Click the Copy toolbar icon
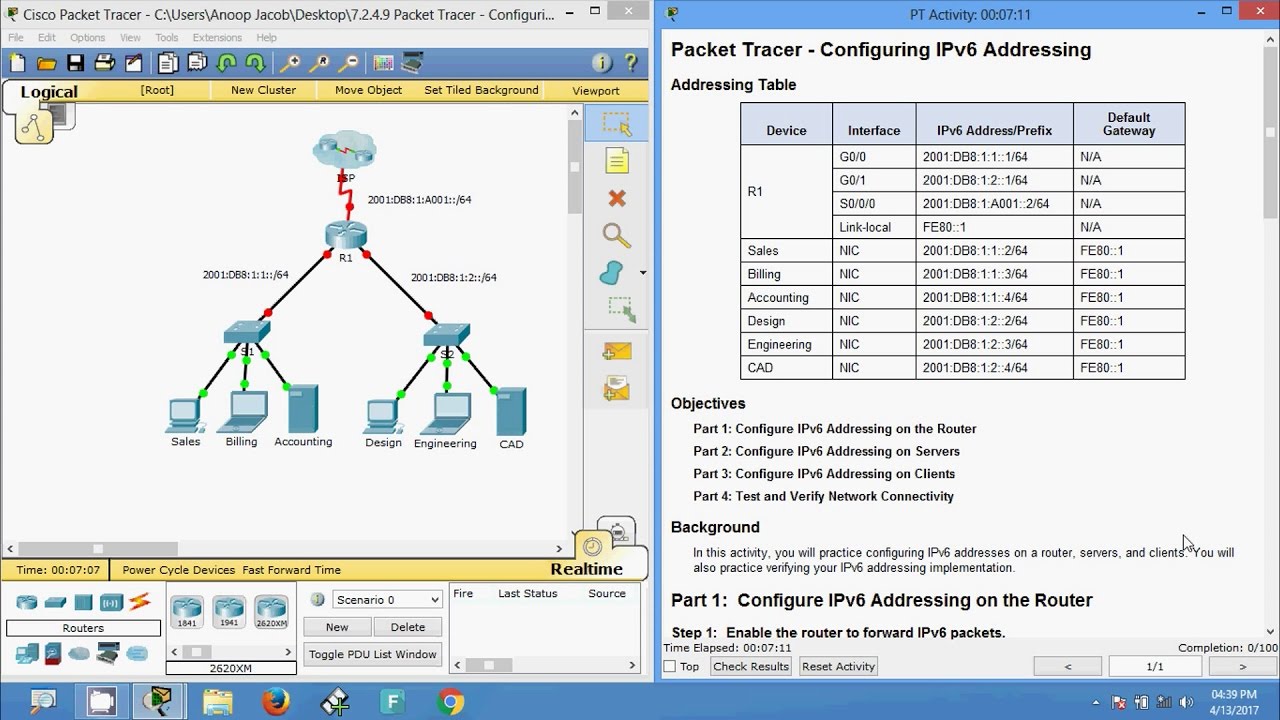Screen dimensions: 1280x720 [168, 63]
